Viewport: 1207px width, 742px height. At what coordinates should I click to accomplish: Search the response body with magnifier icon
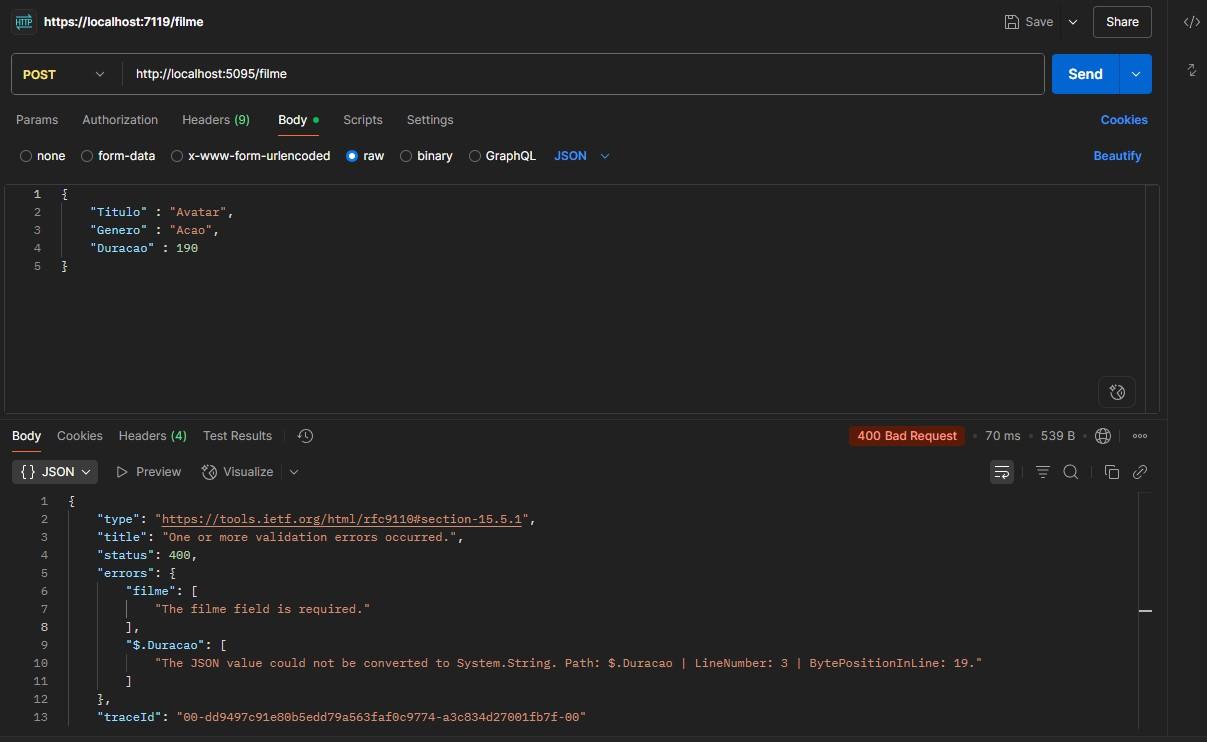click(1071, 472)
